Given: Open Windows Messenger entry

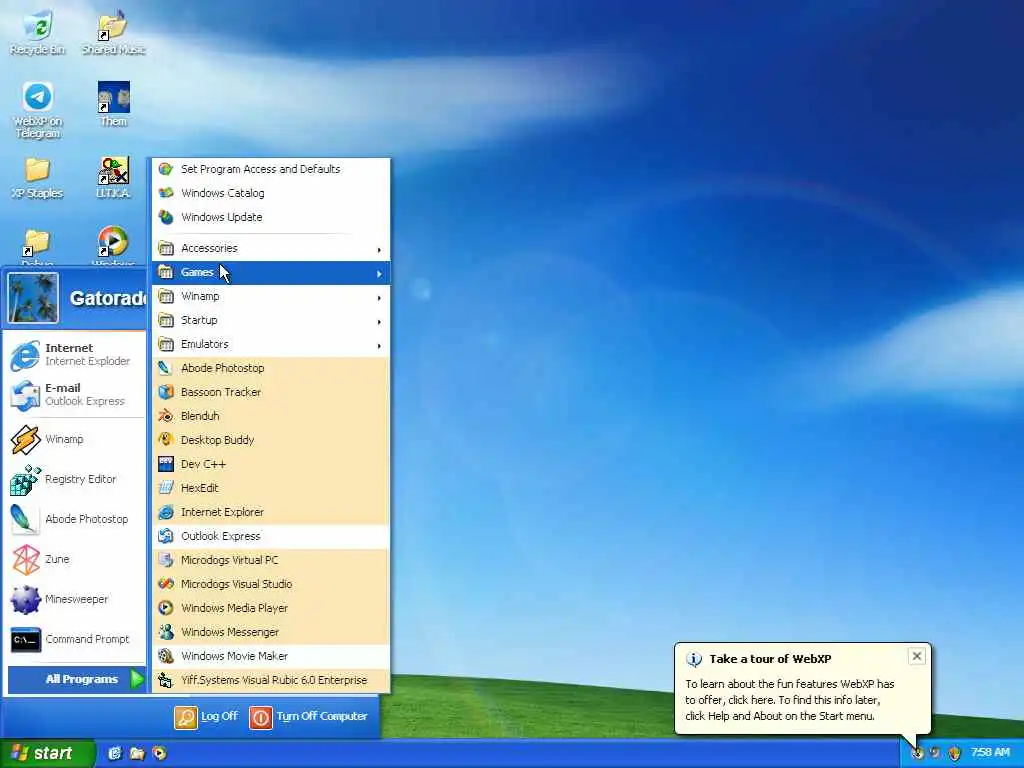Looking at the screenshot, I should coord(271,632).
